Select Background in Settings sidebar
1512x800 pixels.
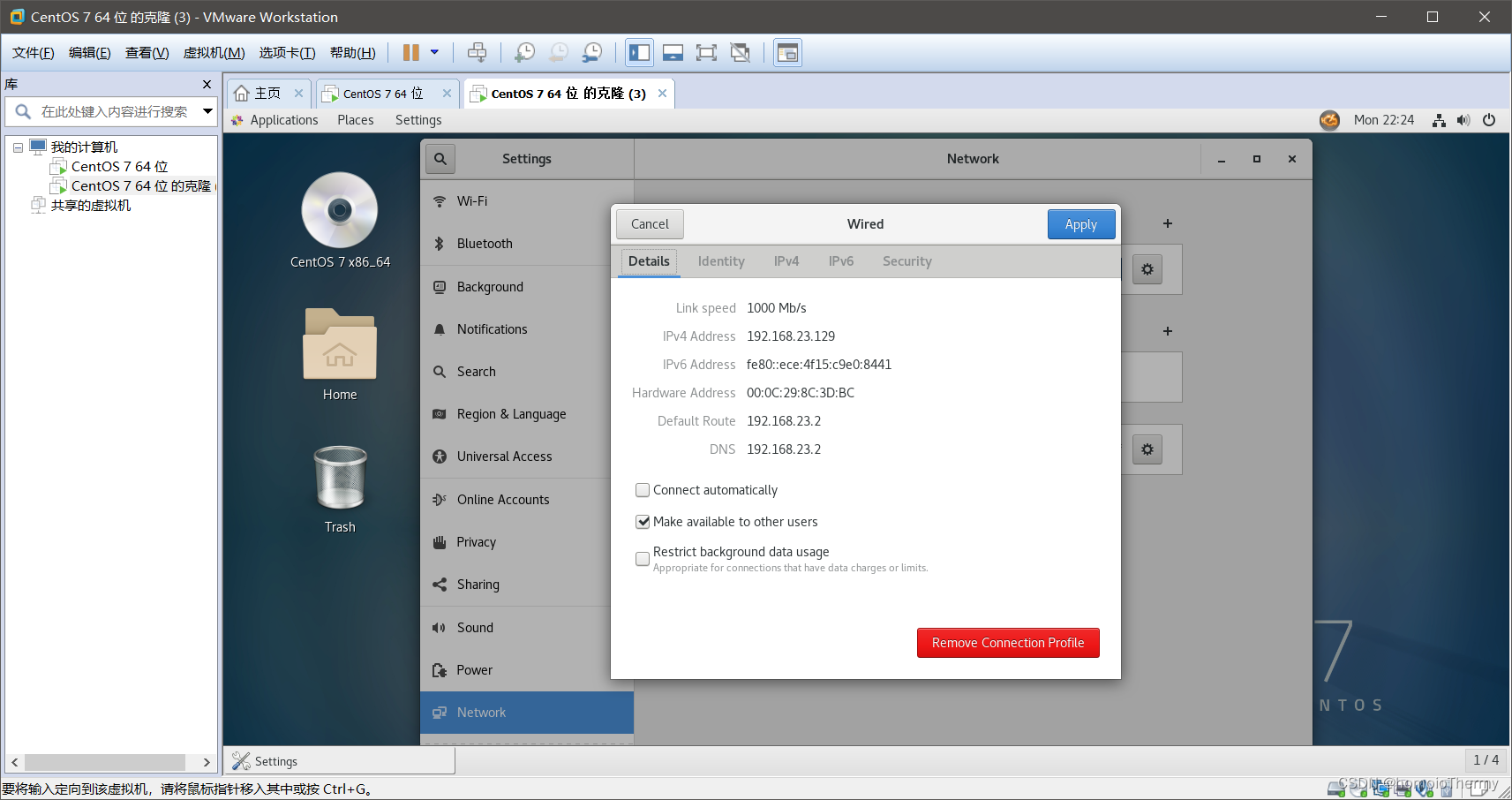527,287
